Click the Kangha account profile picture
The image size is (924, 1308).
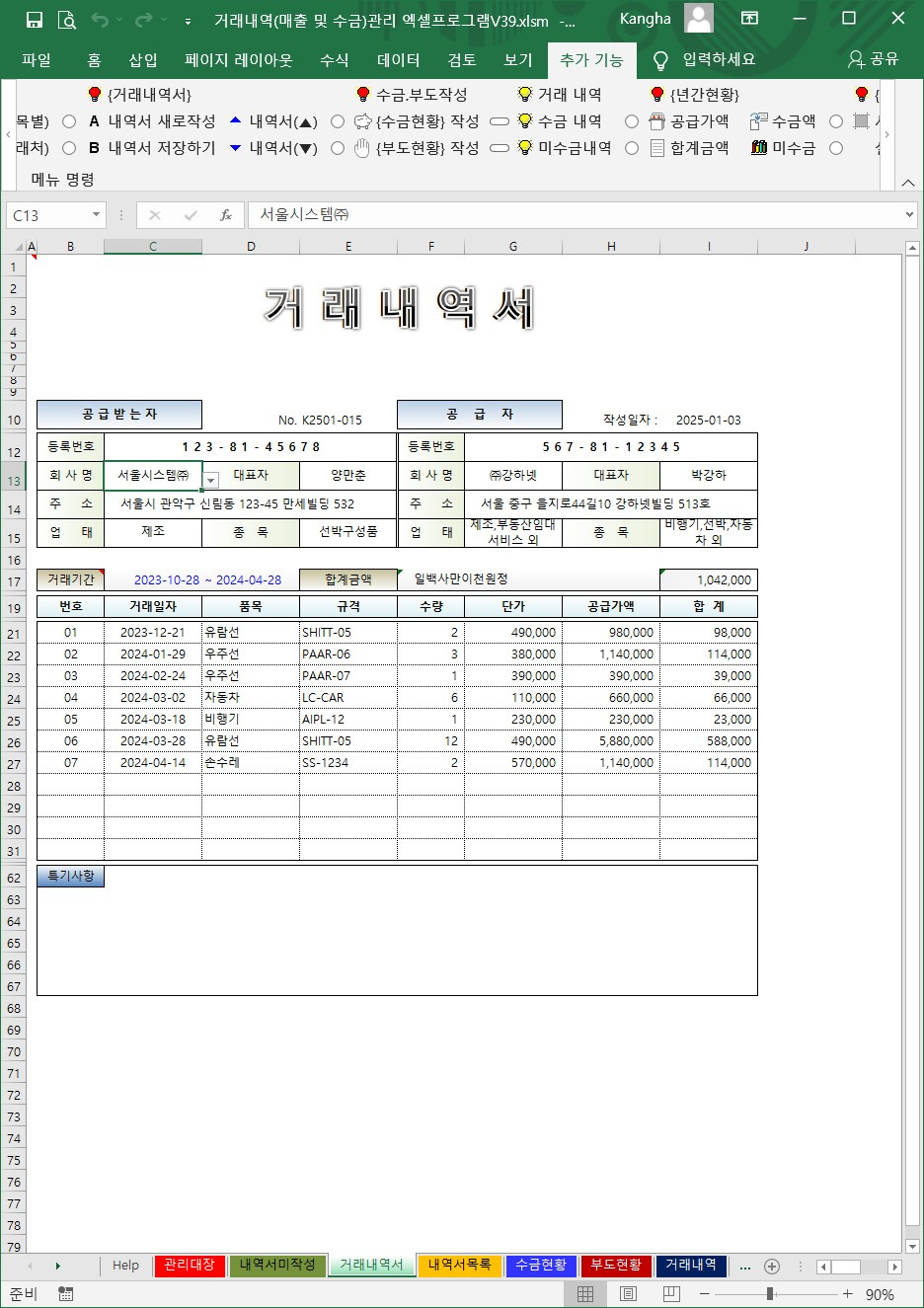tap(699, 19)
